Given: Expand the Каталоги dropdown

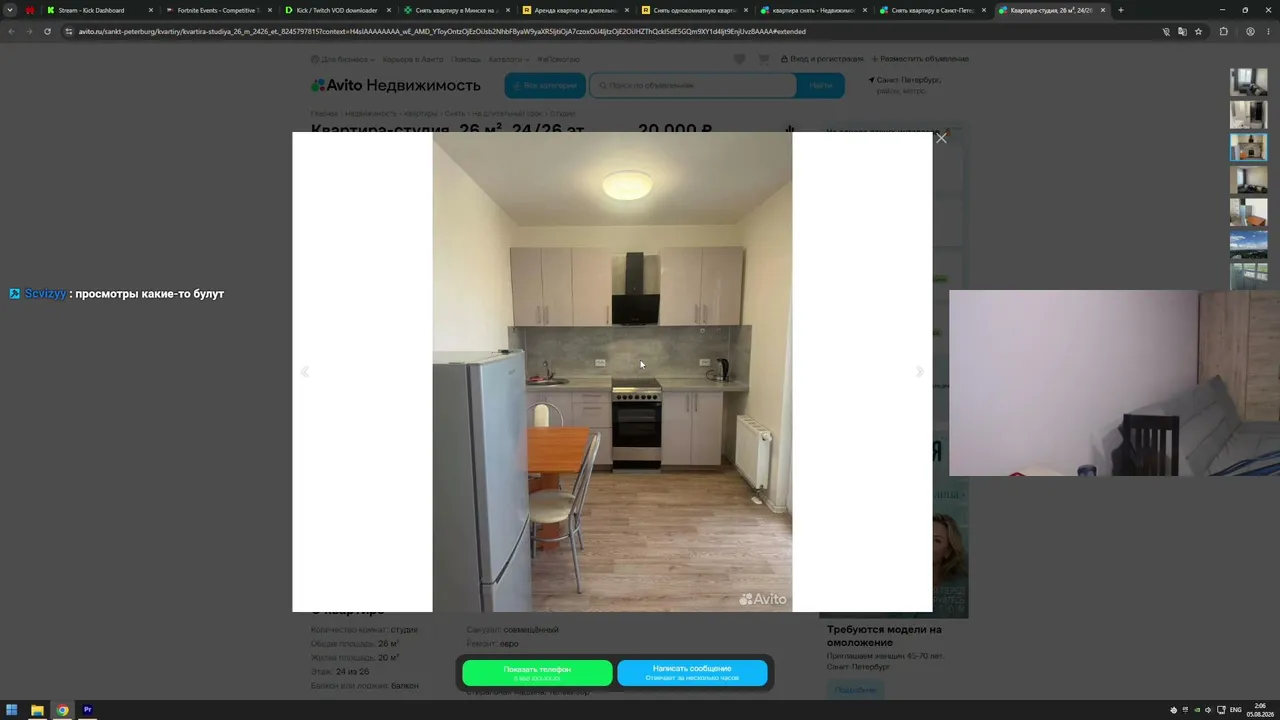Looking at the screenshot, I should click(509, 59).
